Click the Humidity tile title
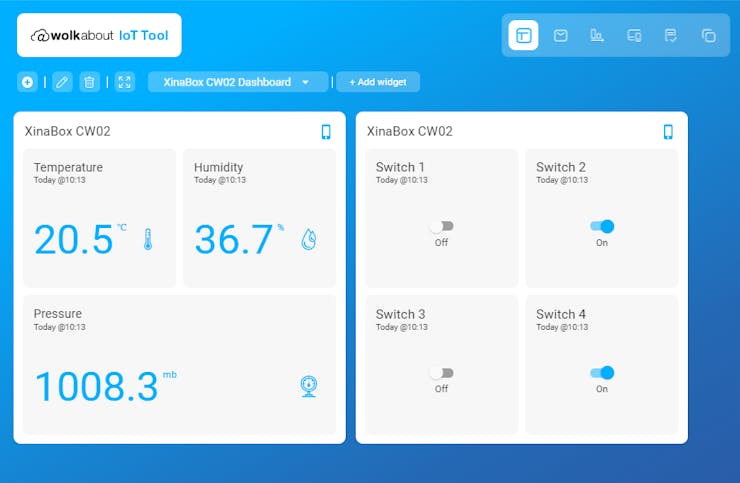Image resolution: width=740 pixels, height=483 pixels. (219, 167)
